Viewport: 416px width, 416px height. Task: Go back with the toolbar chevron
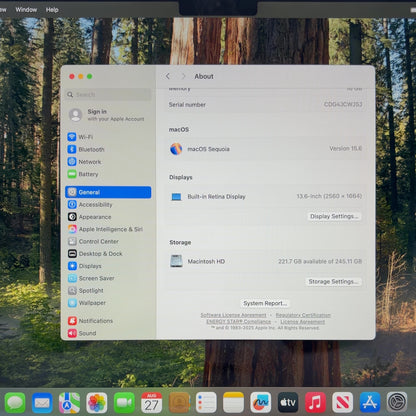pyautogui.click(x=168, y=76)
